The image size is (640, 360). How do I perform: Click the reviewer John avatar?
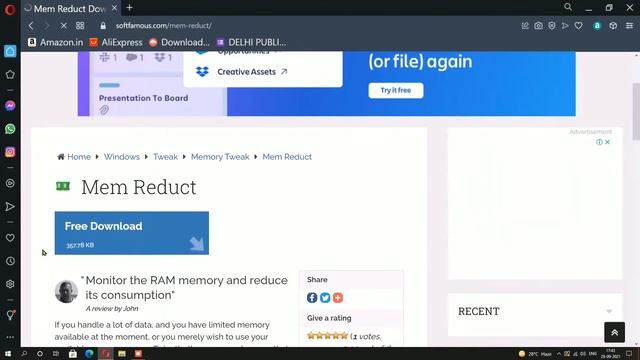[66, 291]
